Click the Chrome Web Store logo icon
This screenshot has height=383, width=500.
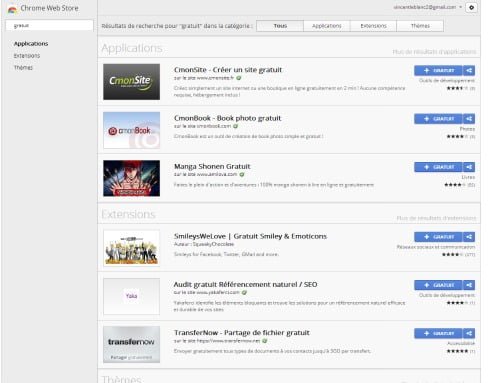point(12,10)
